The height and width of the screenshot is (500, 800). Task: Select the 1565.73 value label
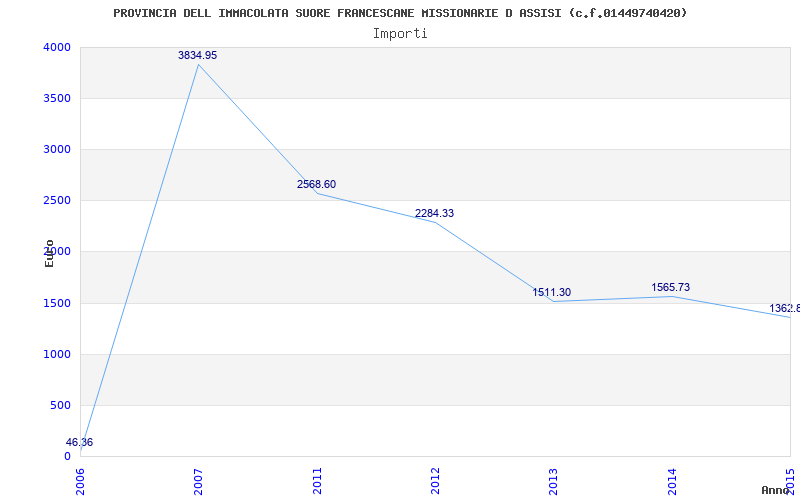tap(670, 287)
